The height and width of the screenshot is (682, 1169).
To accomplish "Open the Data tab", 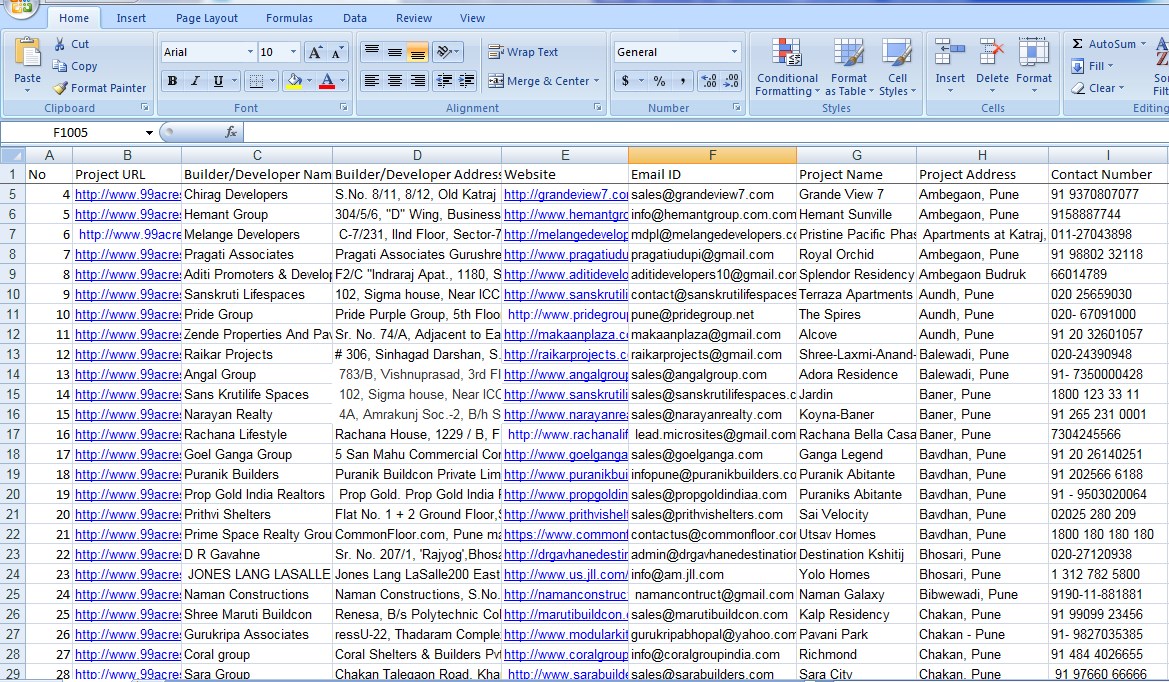I will (355, 18).
